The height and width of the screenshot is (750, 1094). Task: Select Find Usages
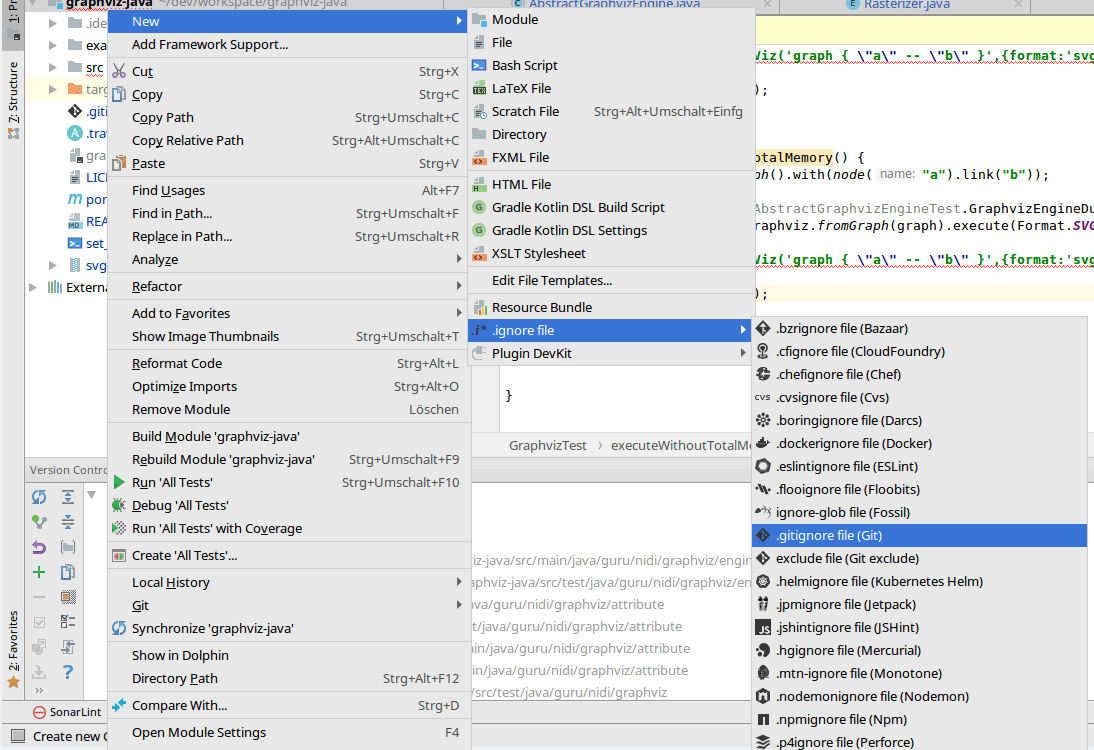click(x=289, y=190)
